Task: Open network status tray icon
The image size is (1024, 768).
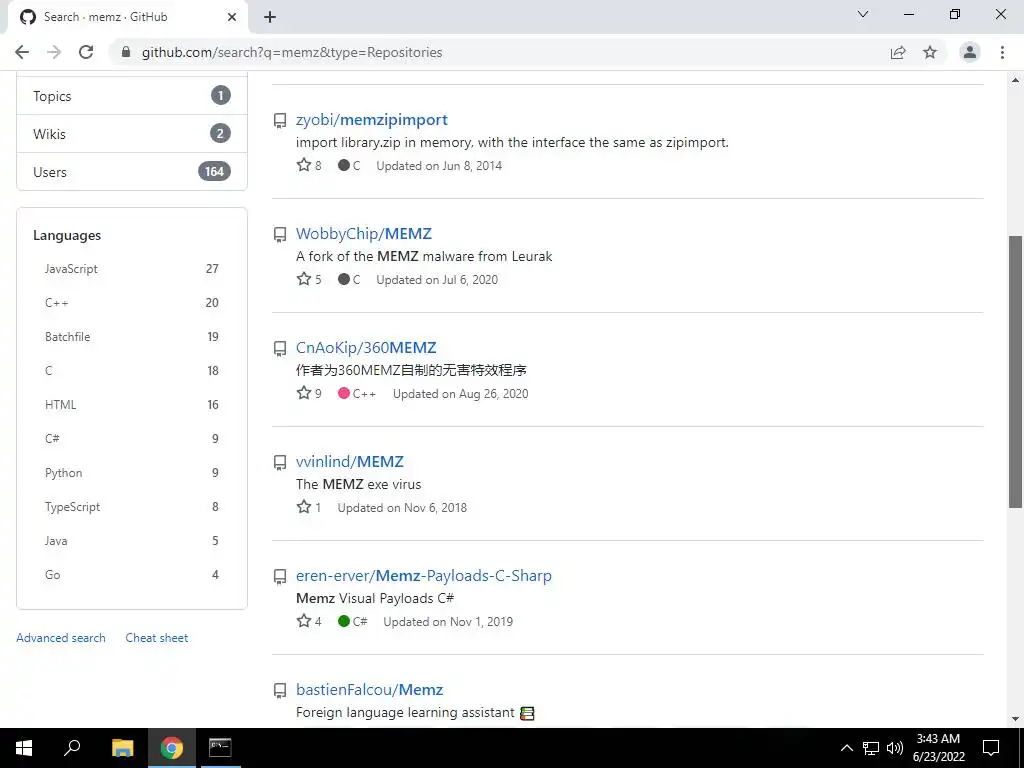Action: (871, 748)
